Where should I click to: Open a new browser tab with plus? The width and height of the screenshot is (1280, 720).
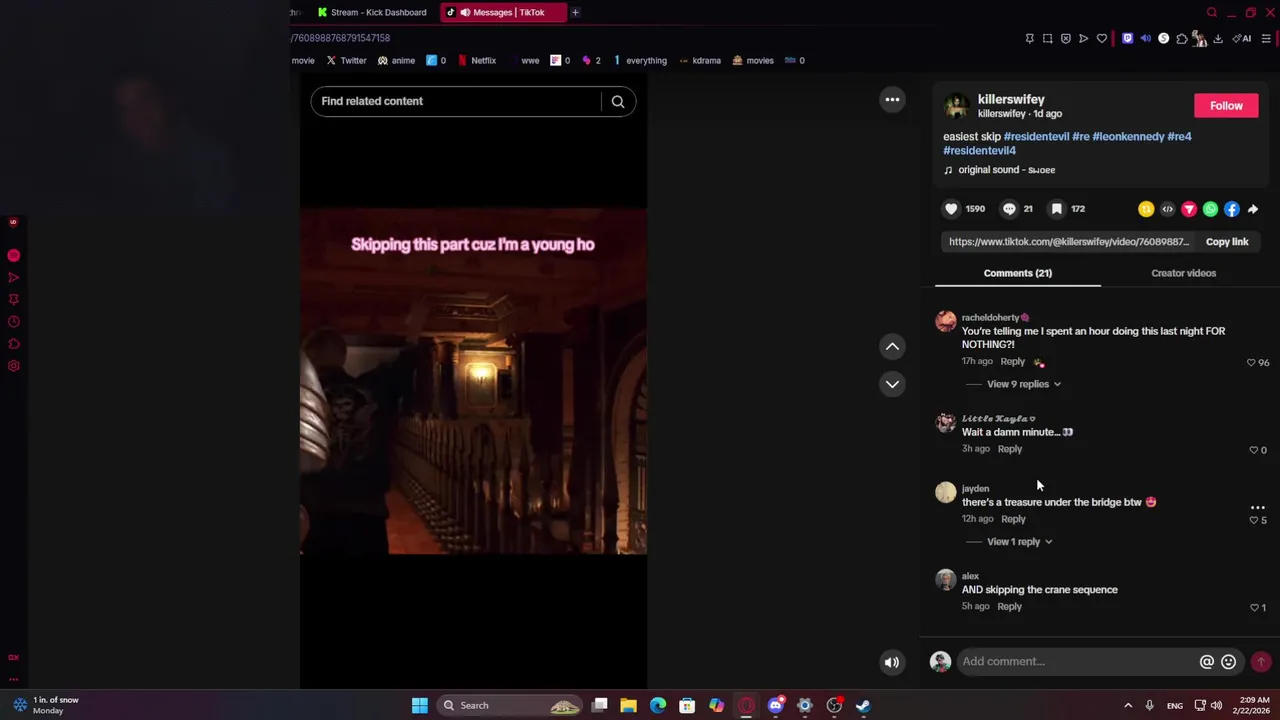(575, 12)
